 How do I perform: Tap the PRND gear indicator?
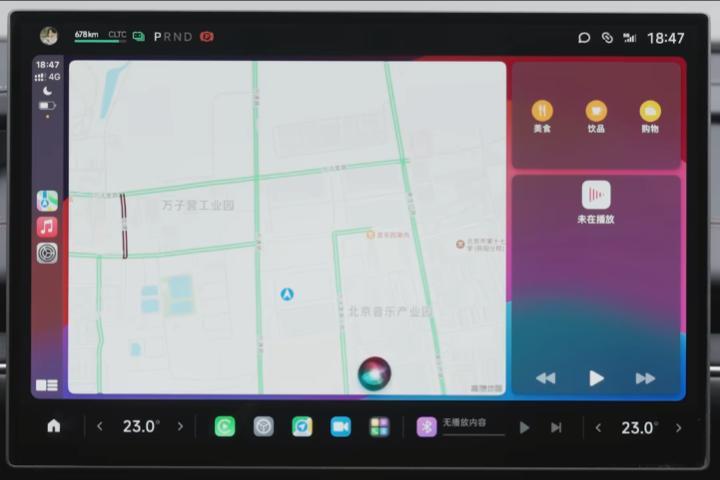coord(173,37)
